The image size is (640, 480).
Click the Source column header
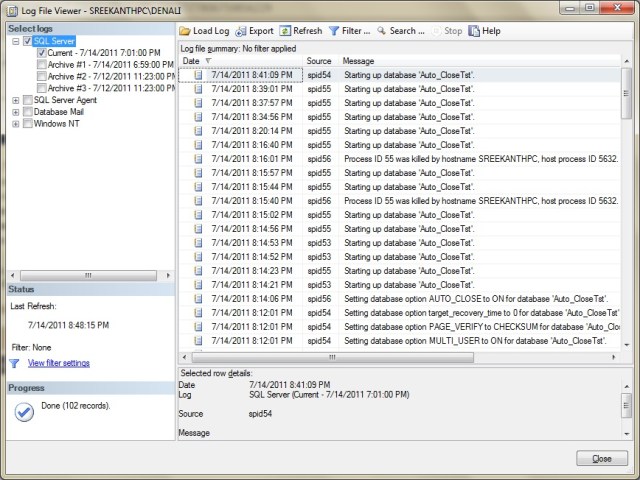(x=319, y=61)
